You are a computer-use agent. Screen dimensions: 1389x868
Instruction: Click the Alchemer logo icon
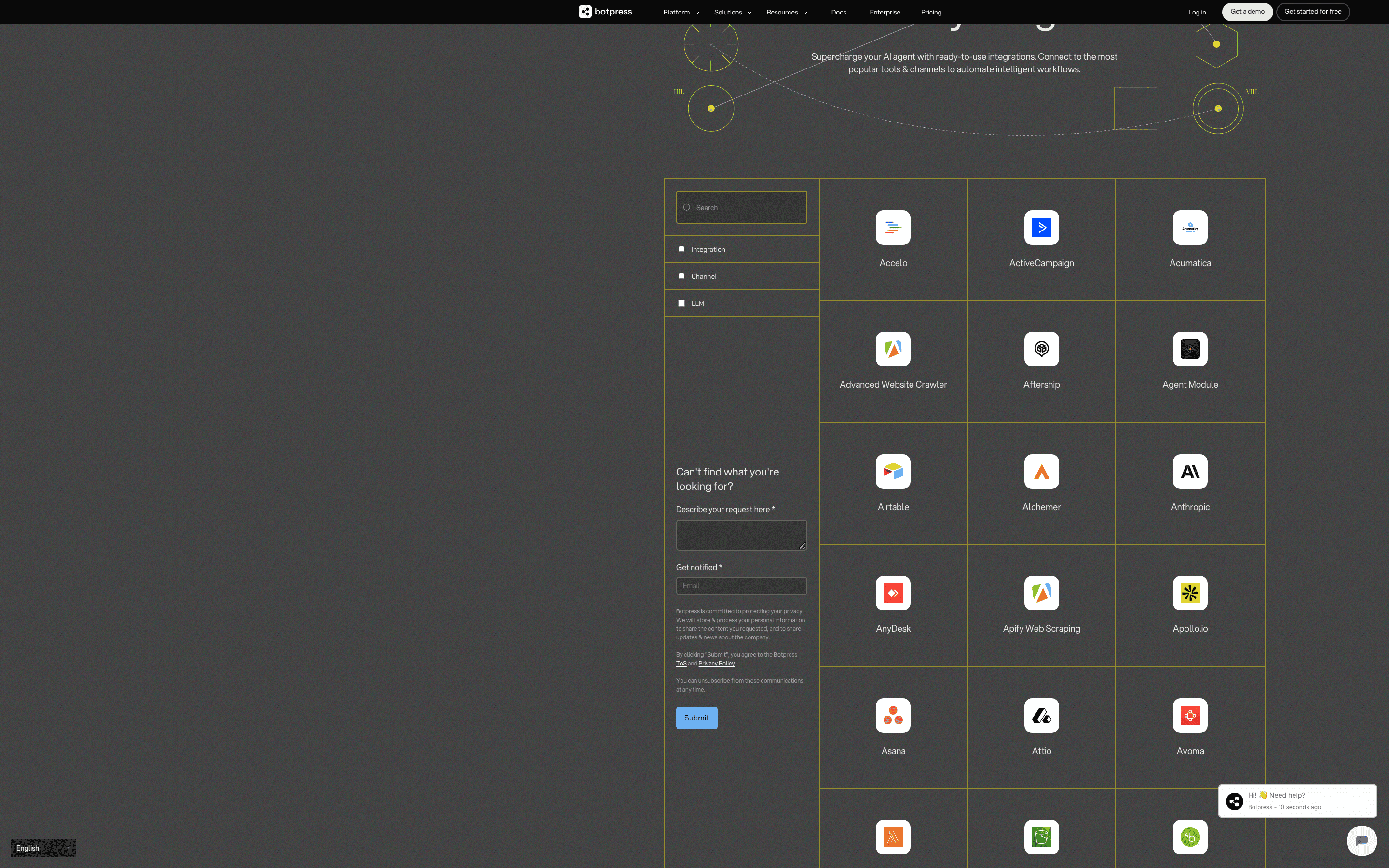point(1041,471)
